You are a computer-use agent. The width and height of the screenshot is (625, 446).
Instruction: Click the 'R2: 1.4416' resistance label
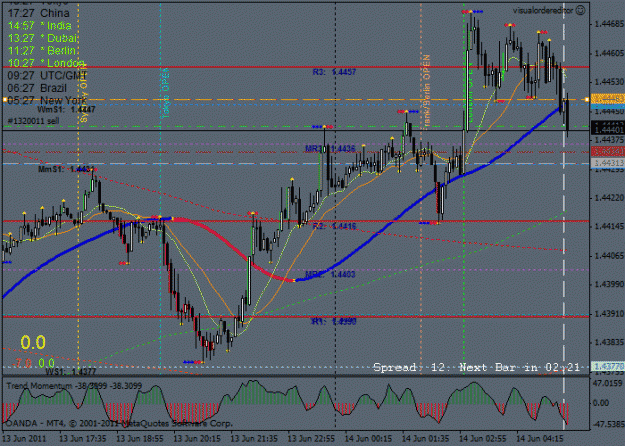coord(334,226)
